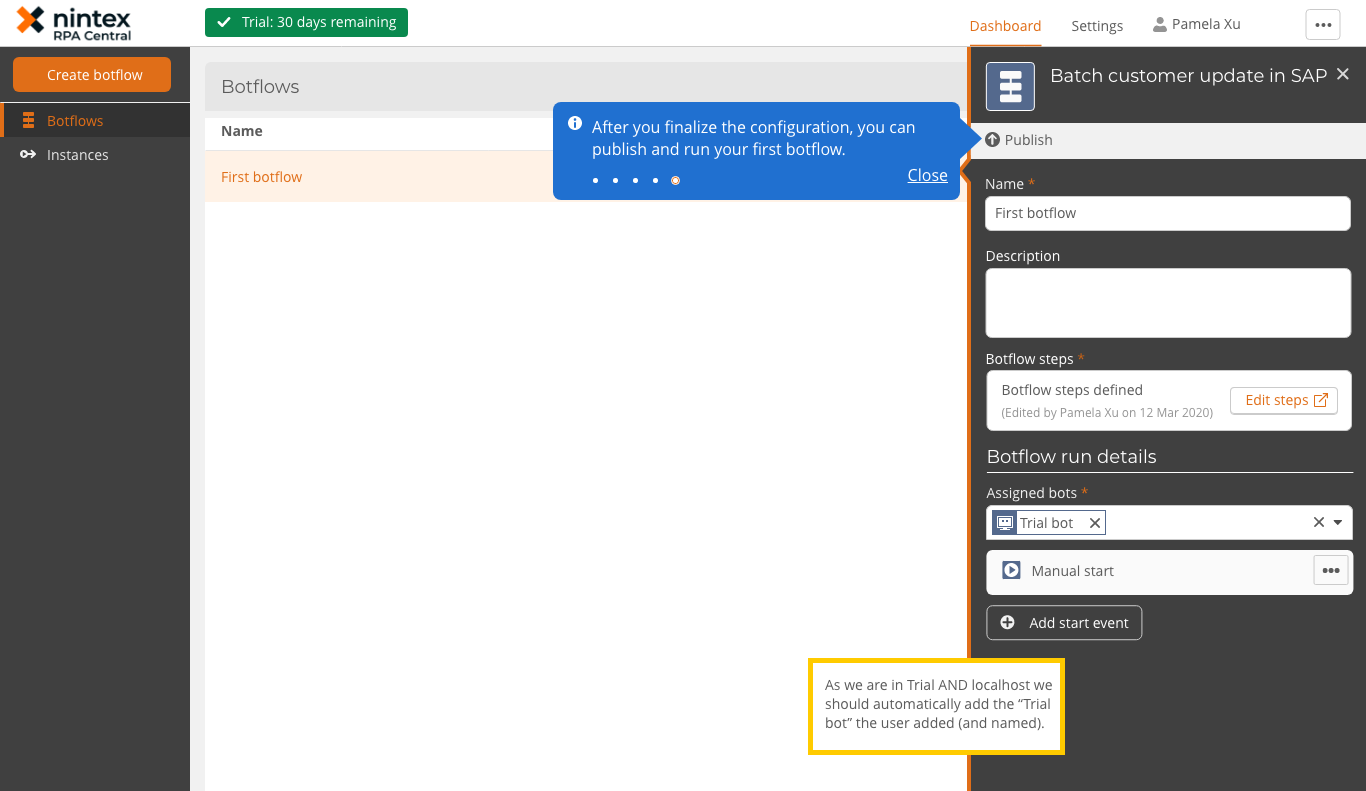Click the external link icon on Edit steps
This screenshot has width=1366, height=791.
(1321, 400)
